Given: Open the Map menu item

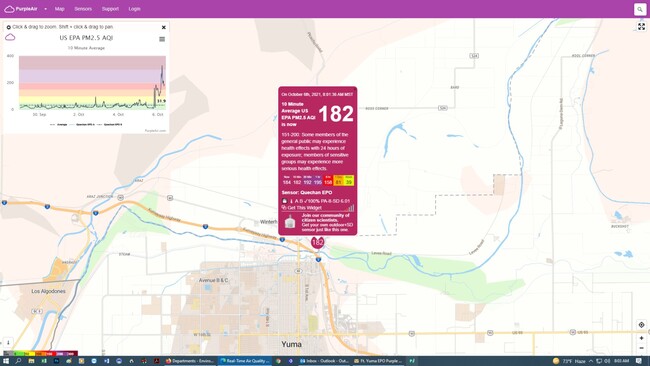Looking at the screenshot, I should point(60,9).
